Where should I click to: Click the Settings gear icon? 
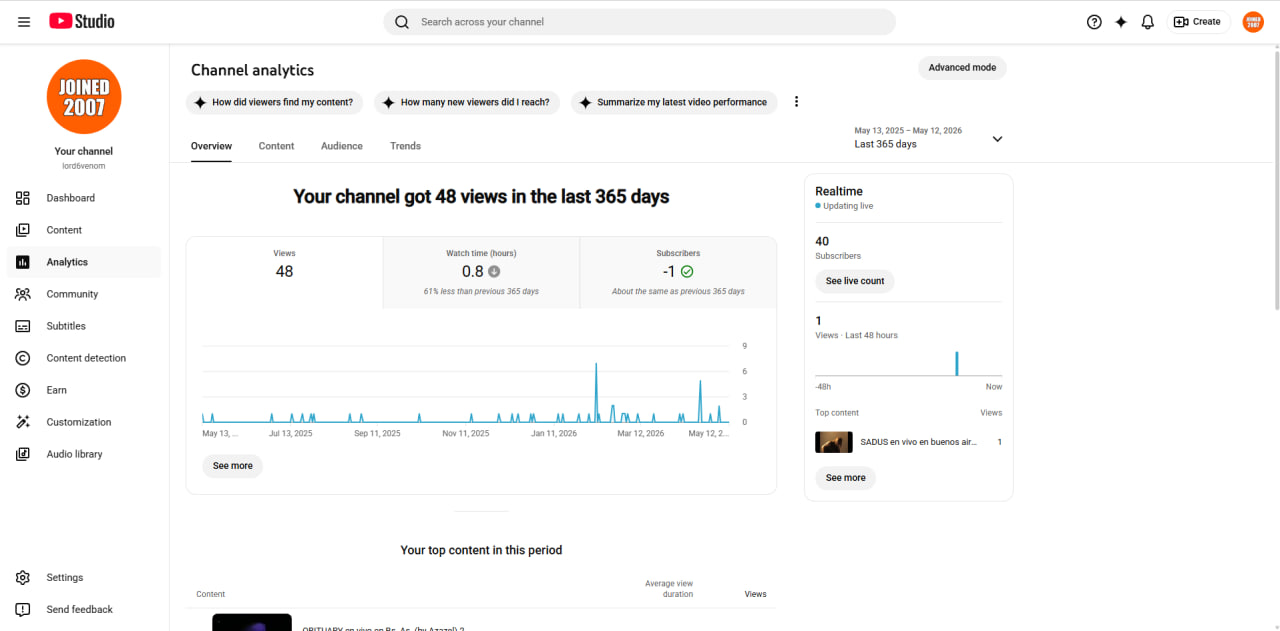click(x=23, y=578)
